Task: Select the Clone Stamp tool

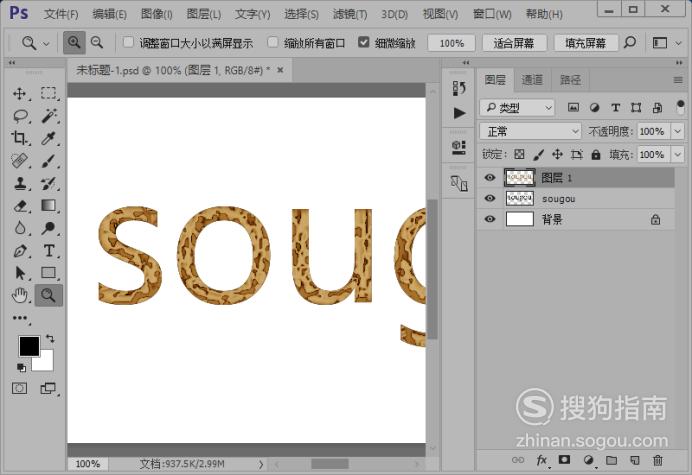Action: [x=20, y=183]
